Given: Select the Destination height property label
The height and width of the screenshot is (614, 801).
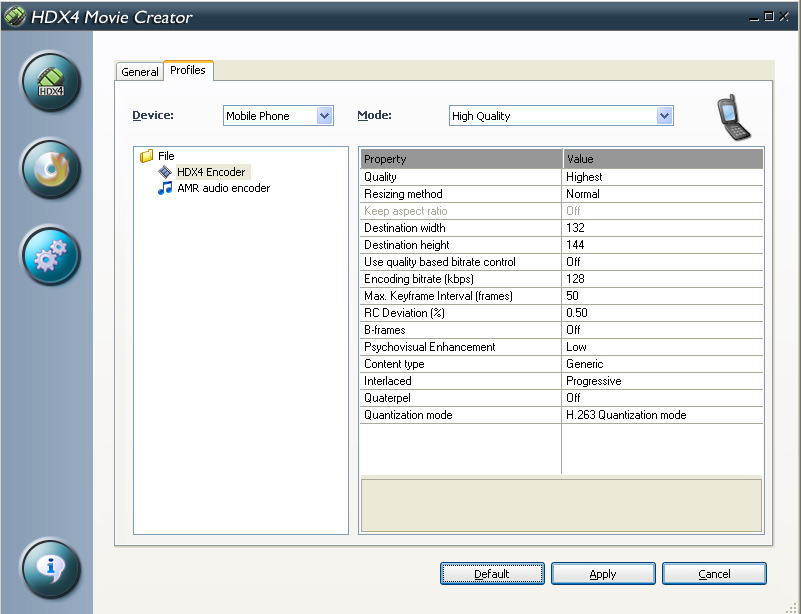Looking at the screenshot, I should click(407, 245).
